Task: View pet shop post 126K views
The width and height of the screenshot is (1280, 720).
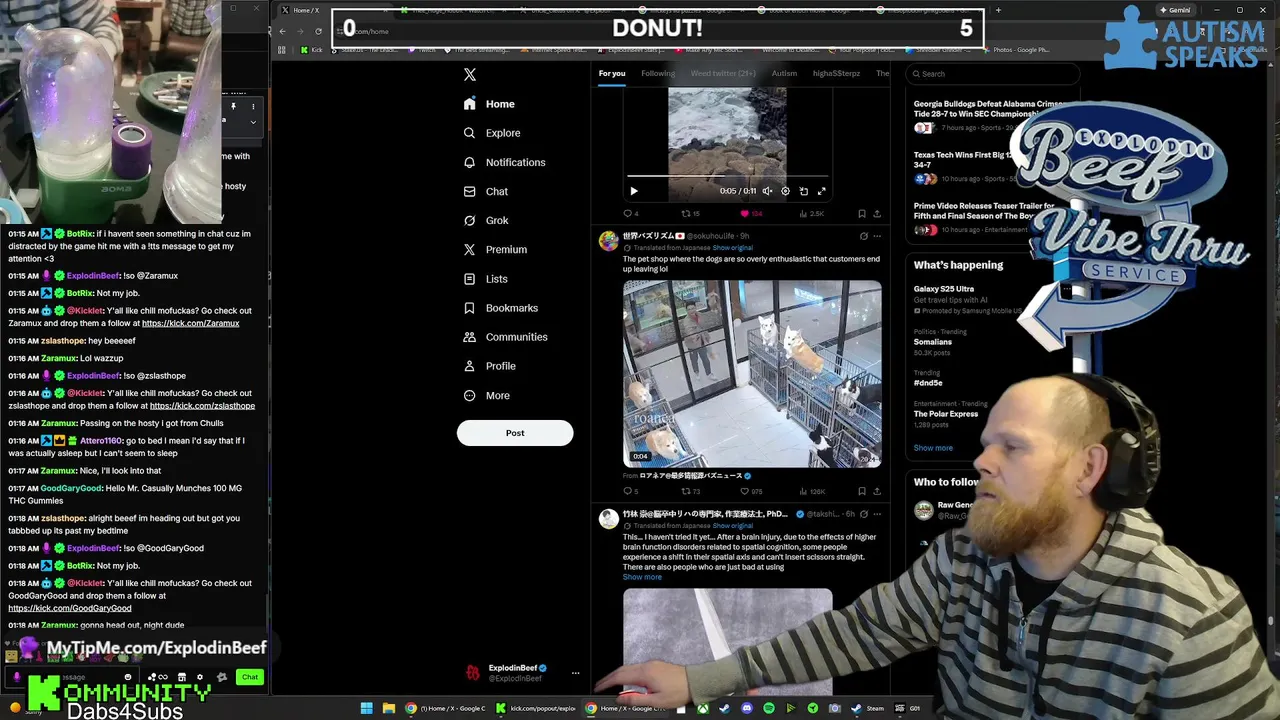Action: pos(811,491)
